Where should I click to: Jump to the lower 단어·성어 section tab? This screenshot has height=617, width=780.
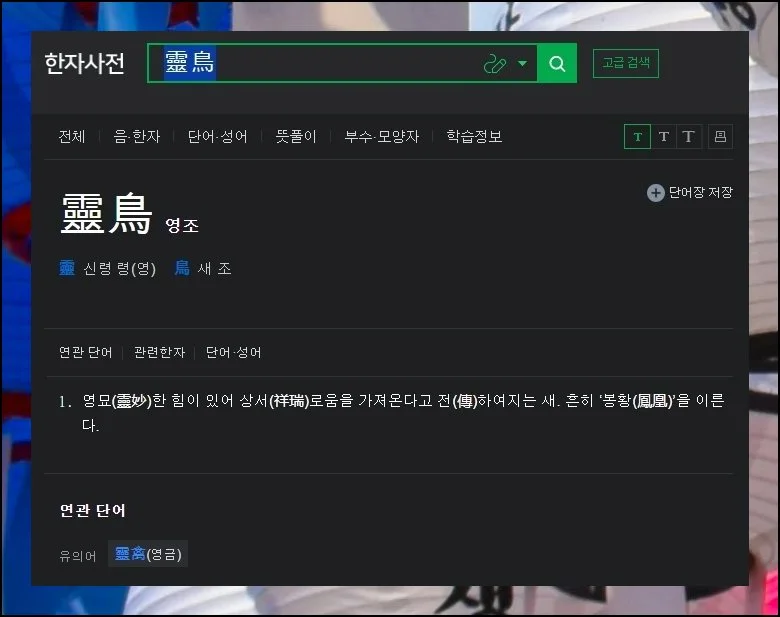pos(233,352)
